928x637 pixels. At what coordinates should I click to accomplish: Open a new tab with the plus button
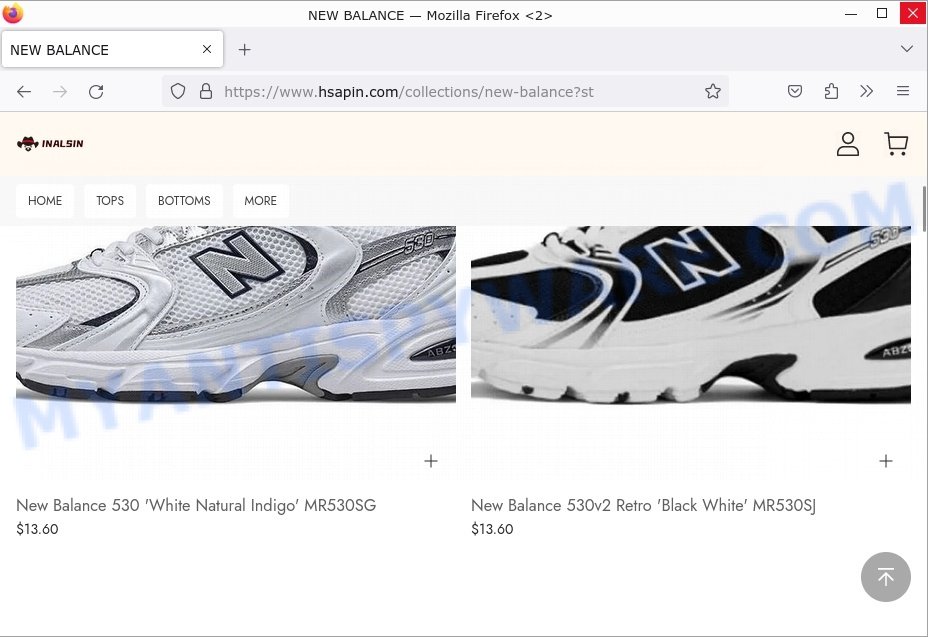[x=244, y=50]
